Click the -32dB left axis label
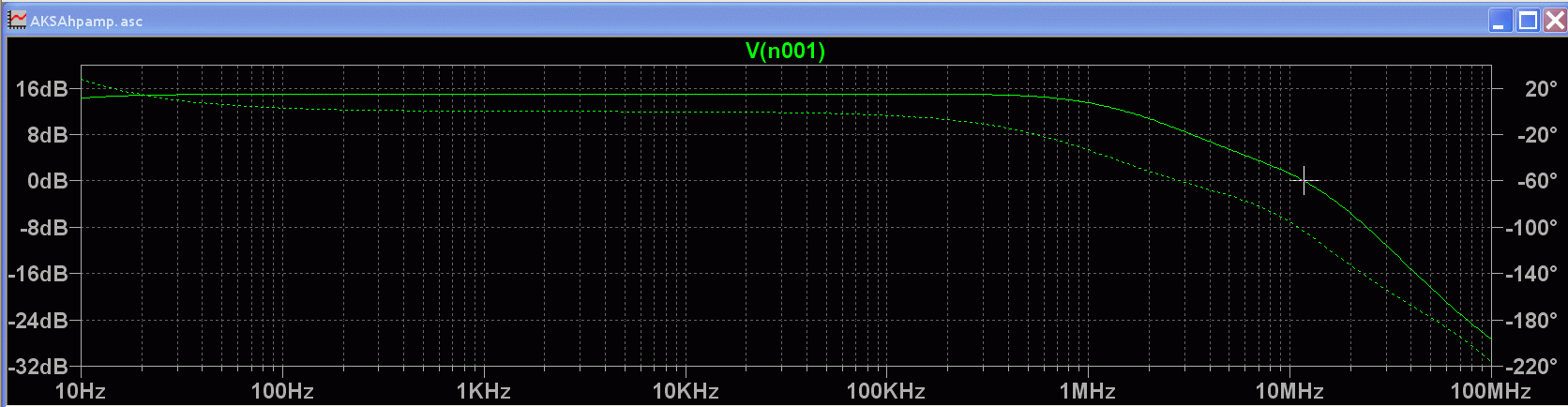 tap(38, 367)
